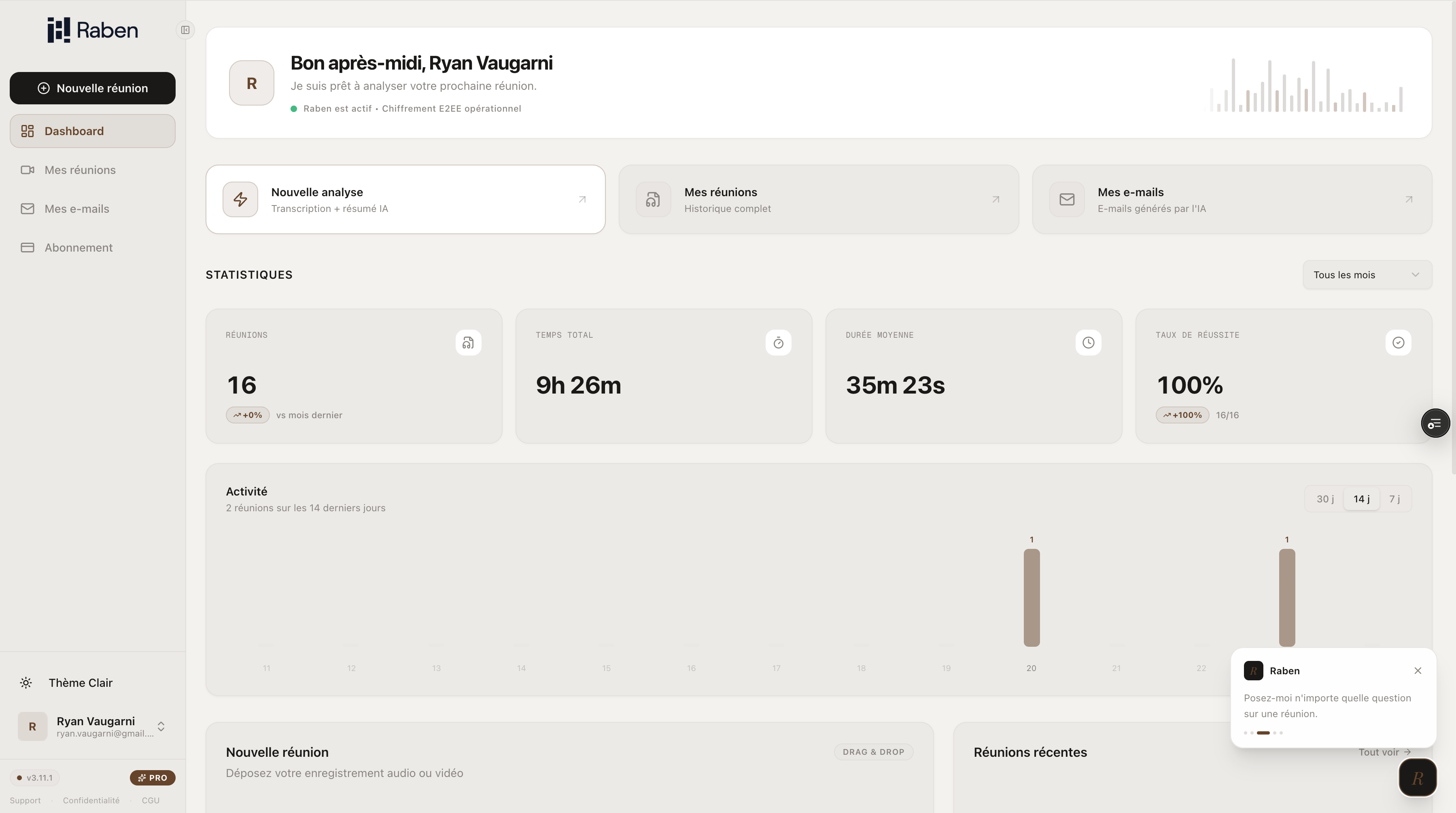This screenshot has height=813, width=1456.
Task: Click the Raben est actif status text
Action: click(x=337, y=108)
